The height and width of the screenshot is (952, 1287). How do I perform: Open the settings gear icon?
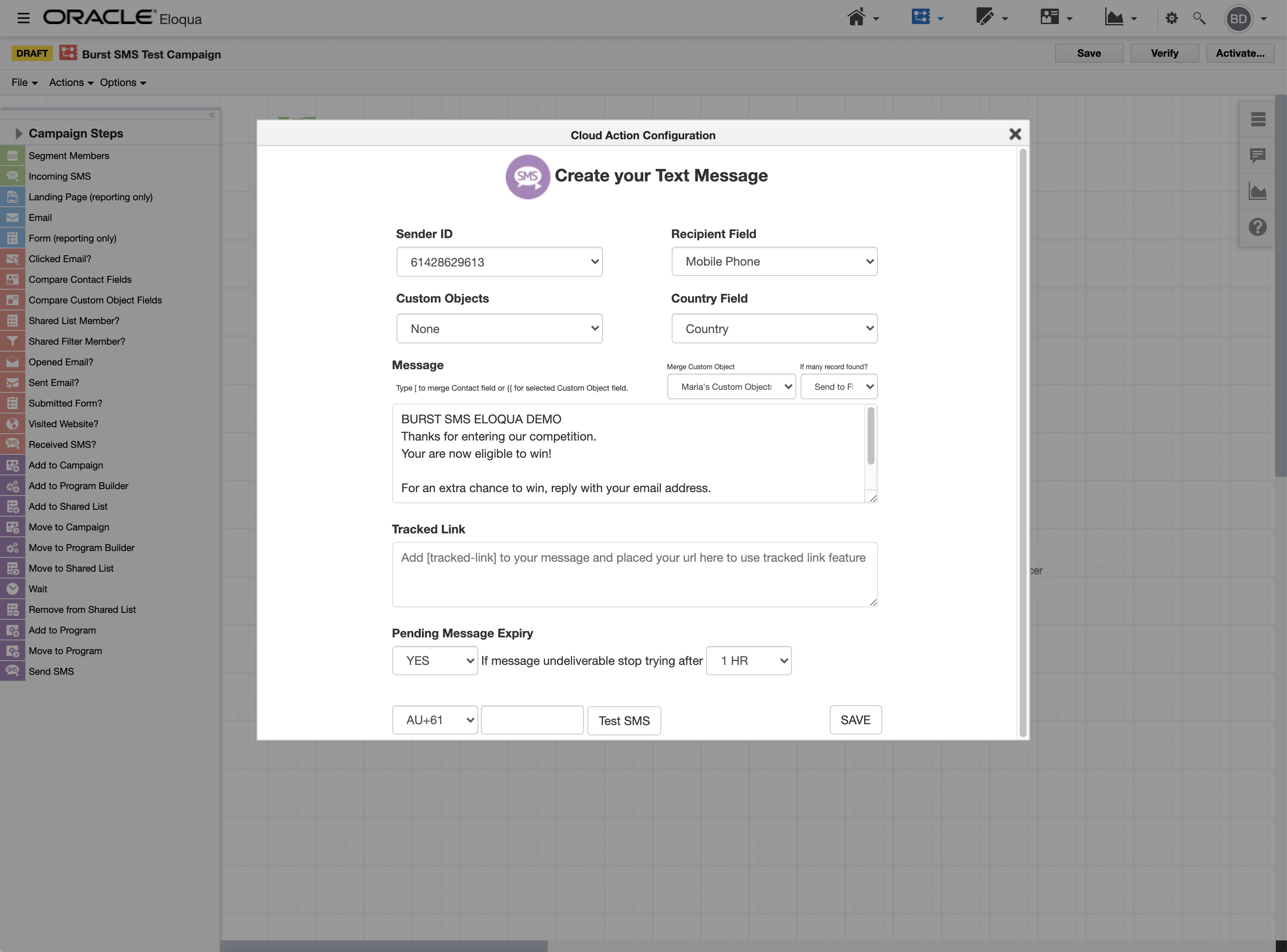point(1171,18)
